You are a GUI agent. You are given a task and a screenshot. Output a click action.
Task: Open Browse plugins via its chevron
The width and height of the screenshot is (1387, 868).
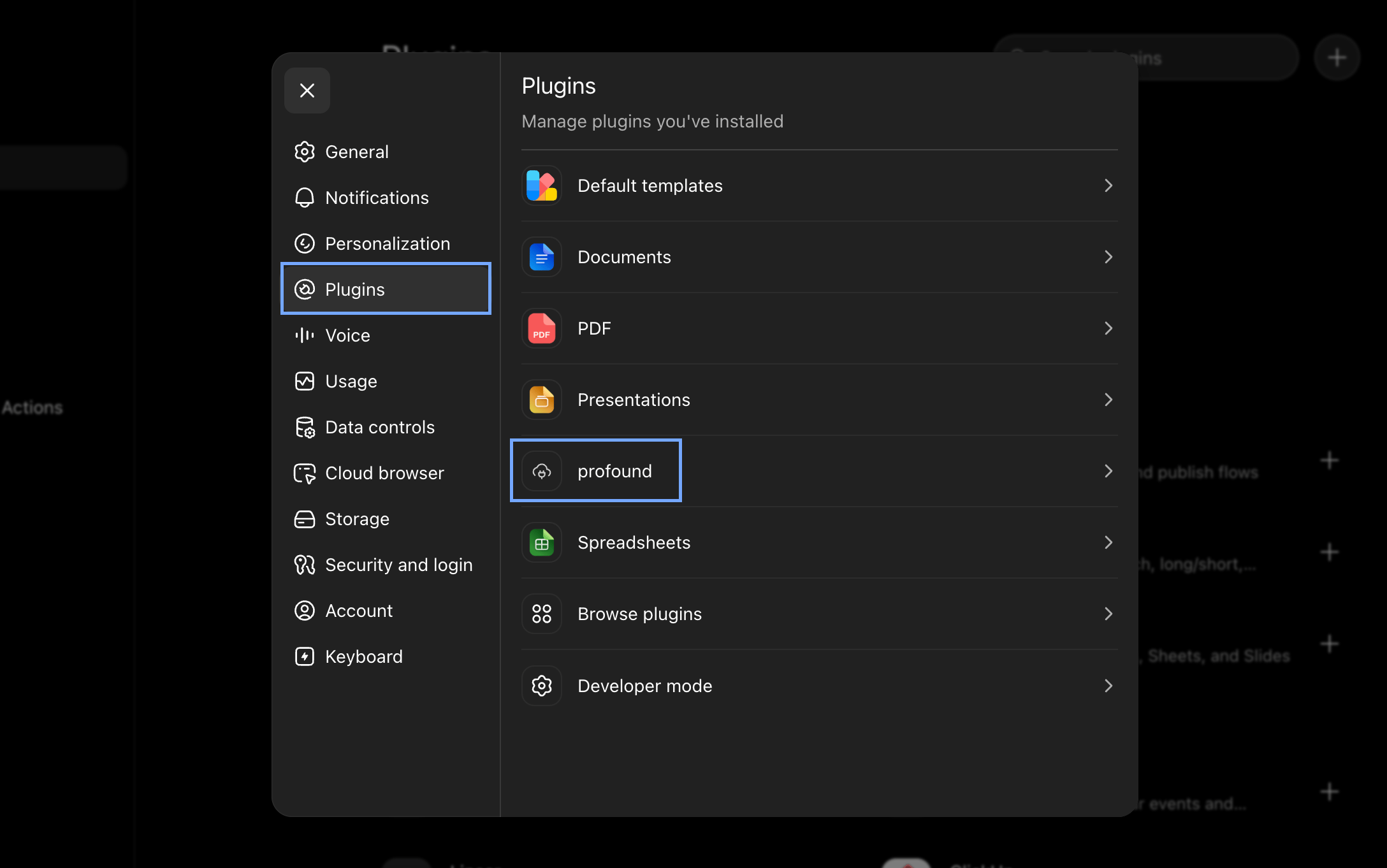(1108, 614)
